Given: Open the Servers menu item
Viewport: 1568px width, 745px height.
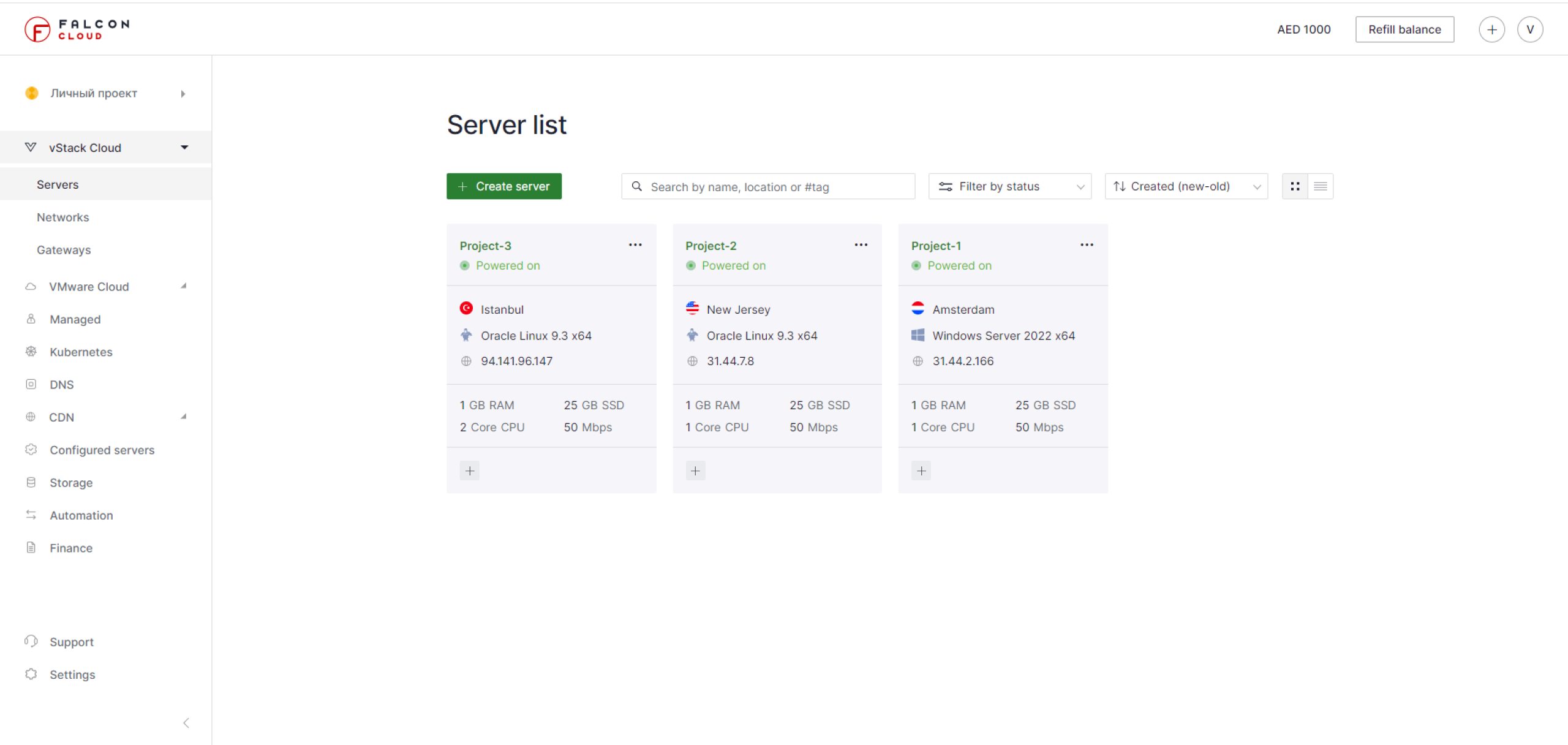Looking at the screenshot, I should (x=105, y=184).
